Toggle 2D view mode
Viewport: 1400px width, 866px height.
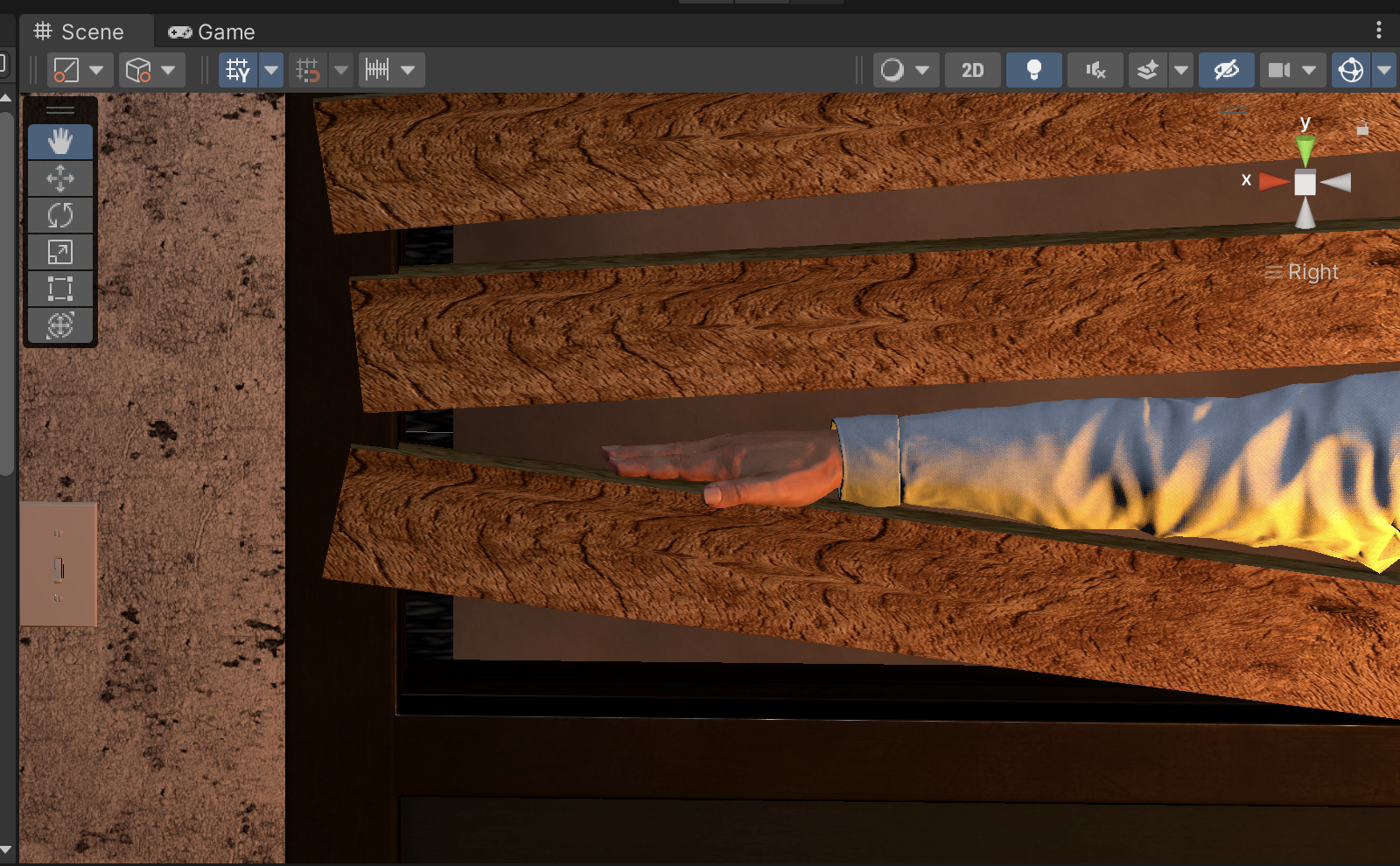(x=973, y=70)
